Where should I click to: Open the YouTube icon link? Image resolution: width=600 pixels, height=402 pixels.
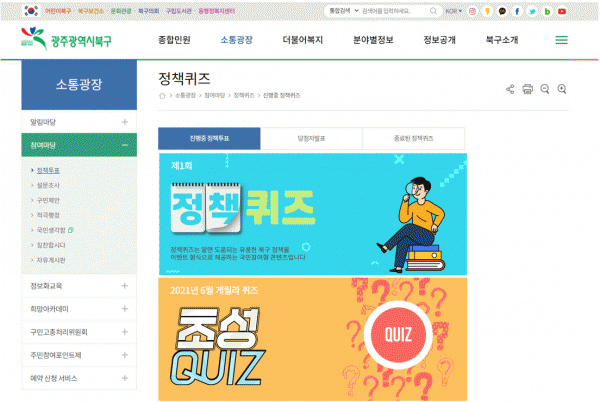tap(562, 11)
